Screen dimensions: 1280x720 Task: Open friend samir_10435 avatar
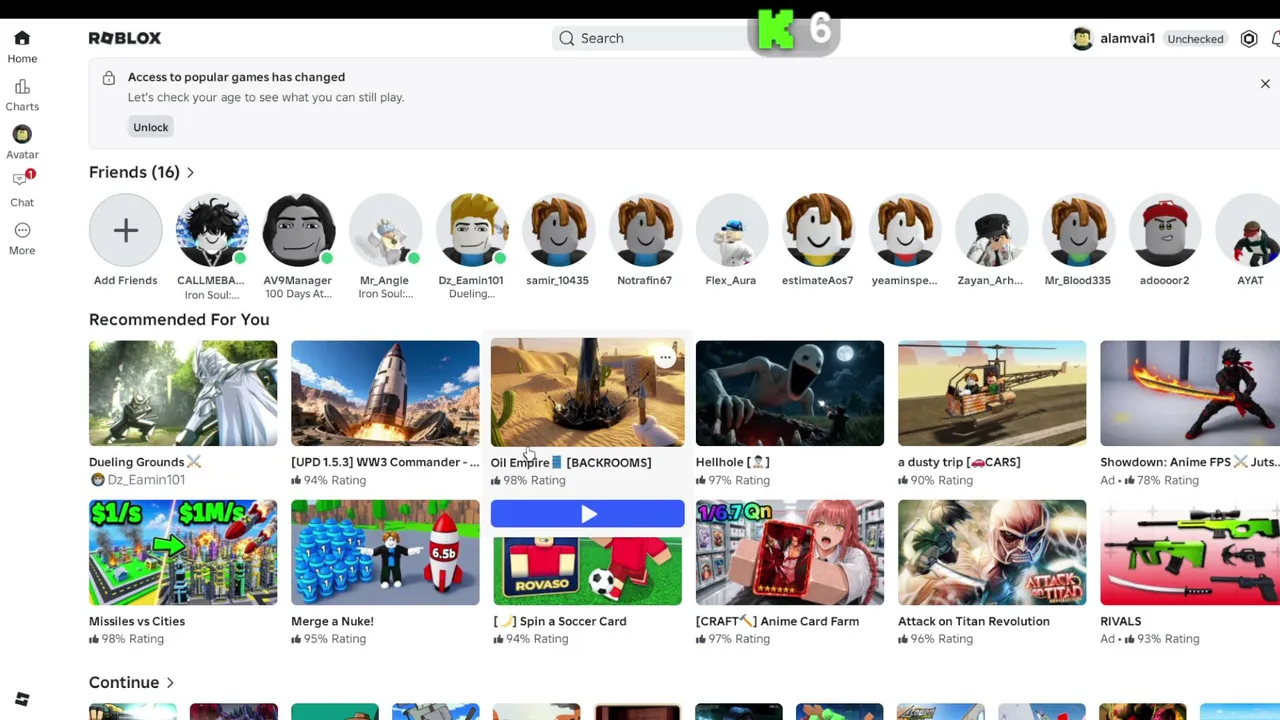[x=558, y=231]
